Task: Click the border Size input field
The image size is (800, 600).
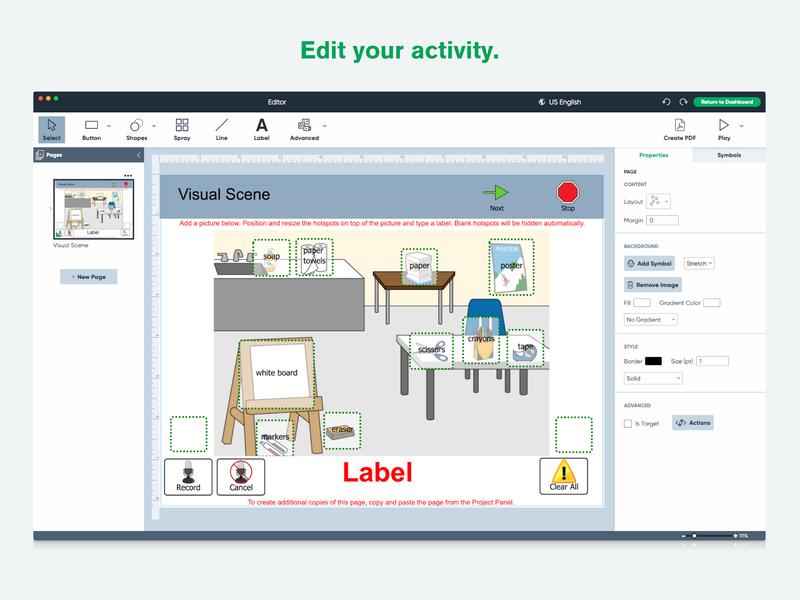Action: [712, 361]
